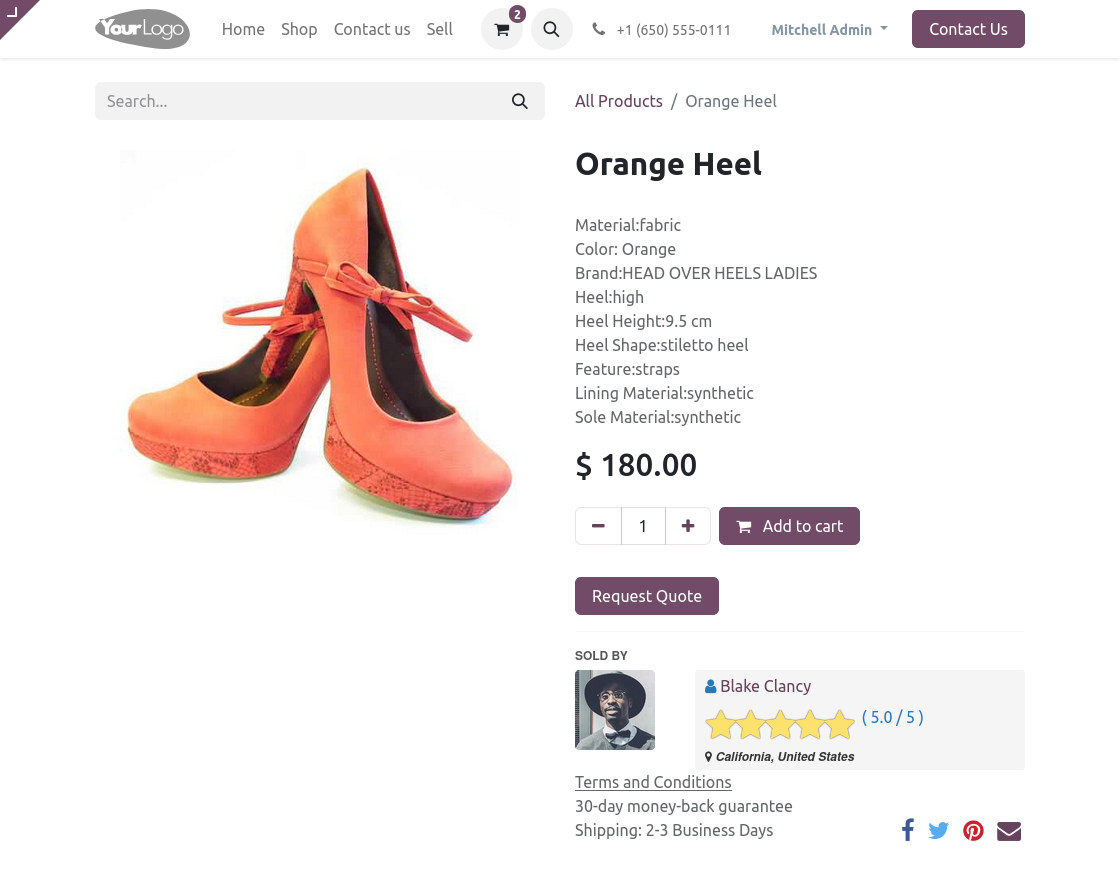1120x880 pixels.
Task: Click the seller's five-star rating
Action: click(x=780, y=723)
